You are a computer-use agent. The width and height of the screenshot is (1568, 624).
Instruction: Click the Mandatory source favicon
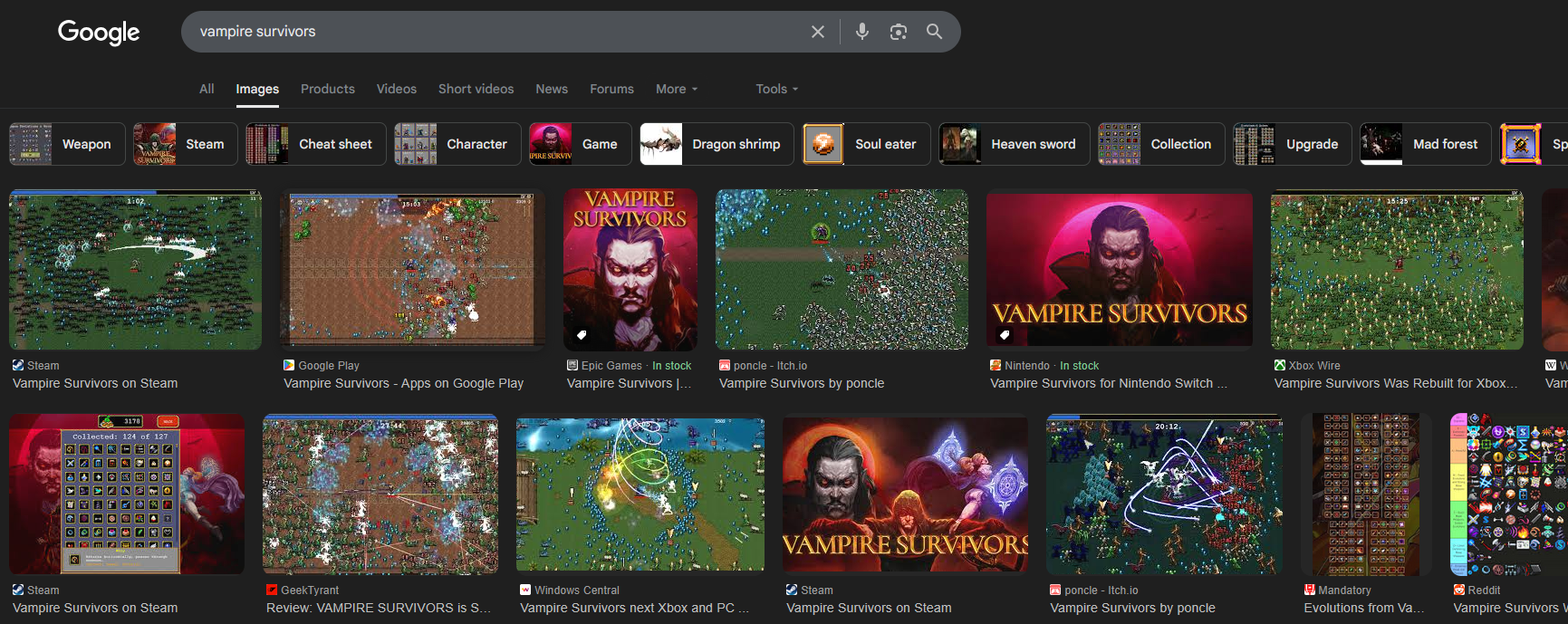(1310, 590)
